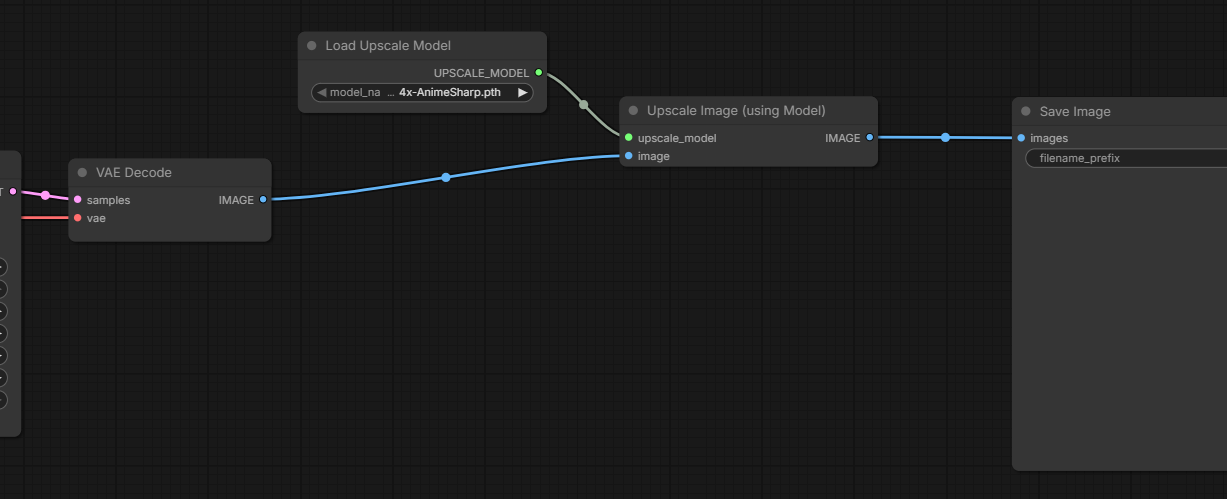The image size is (1227, 499).
Task: Click the images input port on Save Image
Action: tap(1020, 138)
